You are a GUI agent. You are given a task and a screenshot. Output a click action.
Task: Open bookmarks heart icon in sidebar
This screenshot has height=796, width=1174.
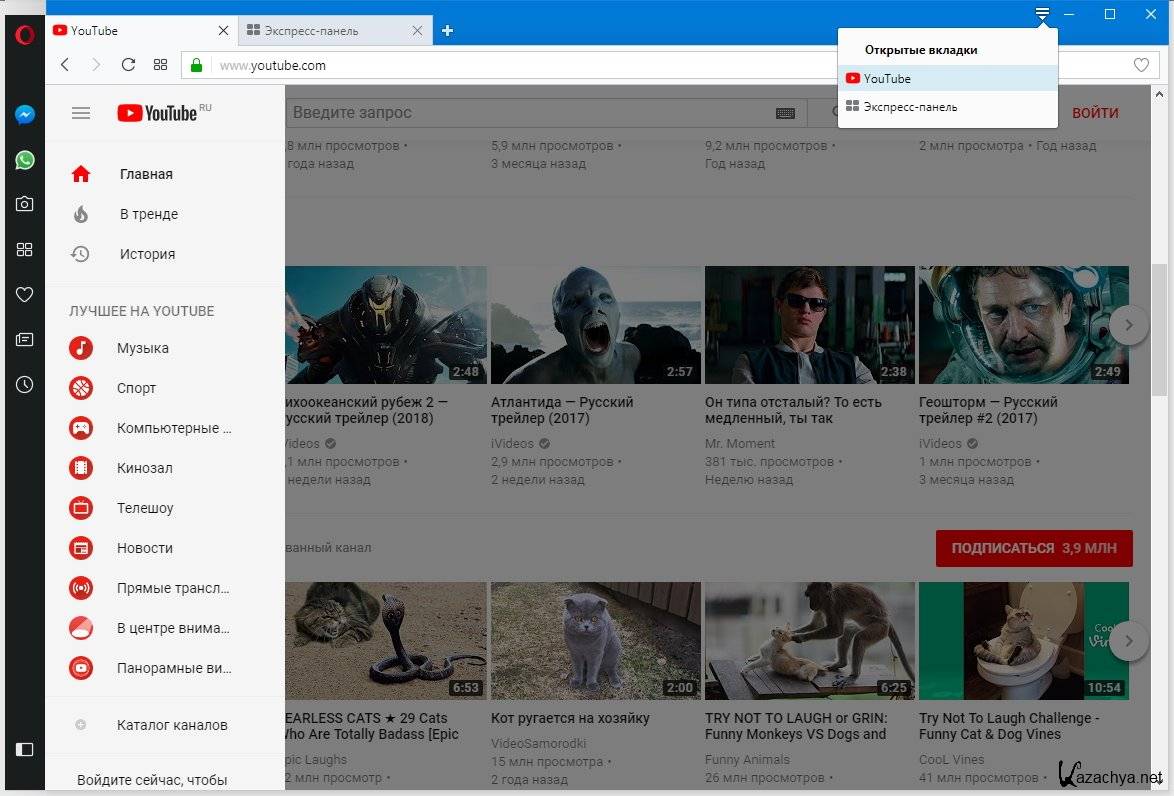coord(25,294)
